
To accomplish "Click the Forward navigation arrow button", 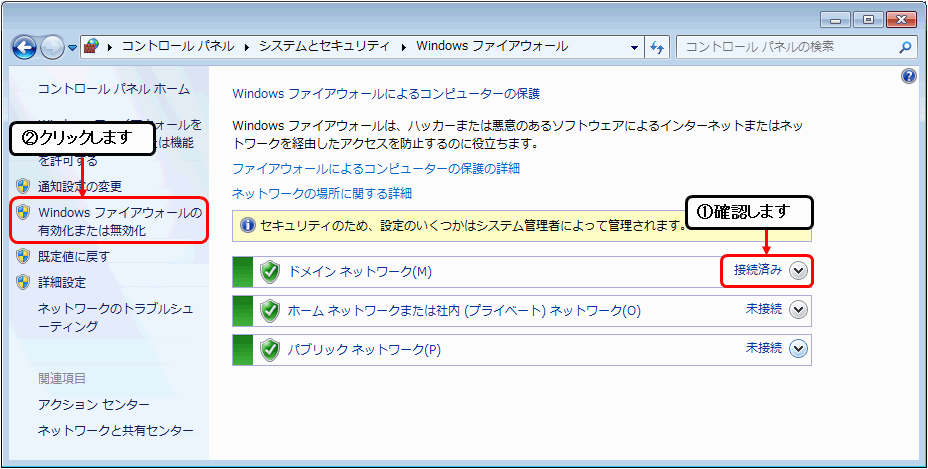I will click(x=53, y=47).
